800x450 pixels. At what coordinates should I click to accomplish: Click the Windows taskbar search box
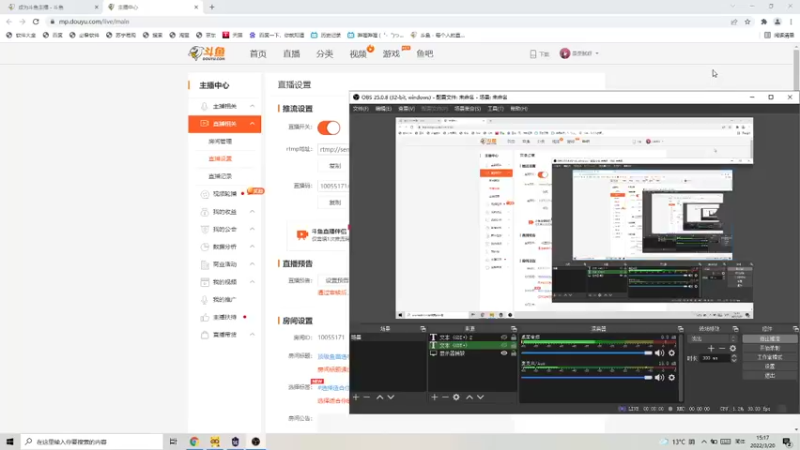click(x=92, y=441)
